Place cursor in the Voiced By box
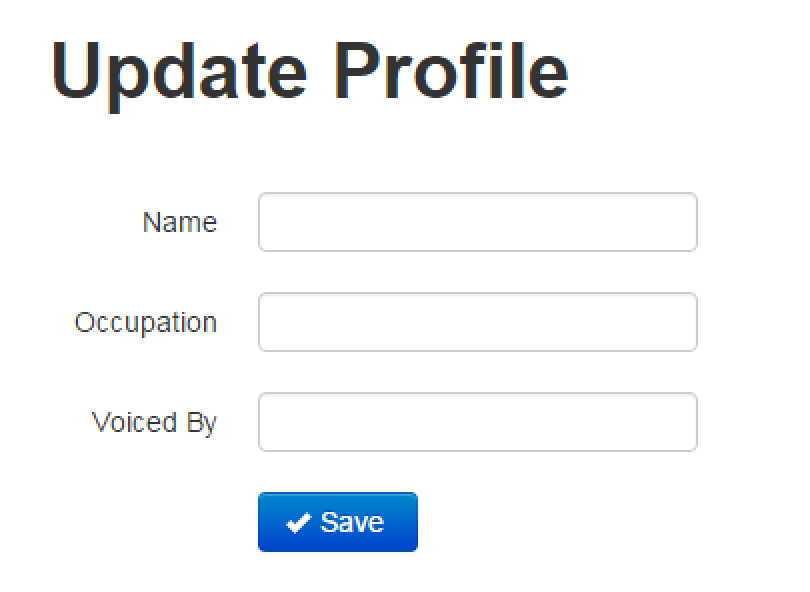Viewport: 810px width, 592px height. 478,422
